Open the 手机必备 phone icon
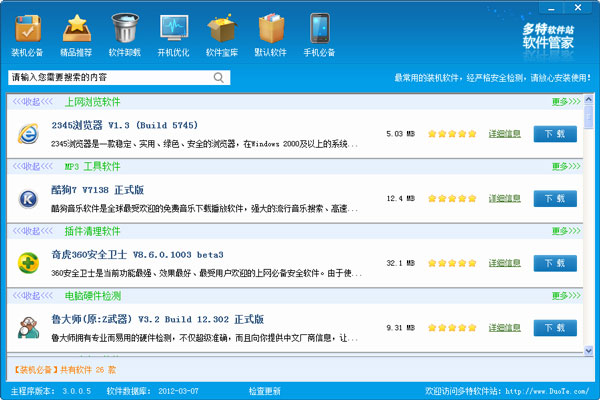This screenshot has width=600, height=400. click(x=320, y=28)
